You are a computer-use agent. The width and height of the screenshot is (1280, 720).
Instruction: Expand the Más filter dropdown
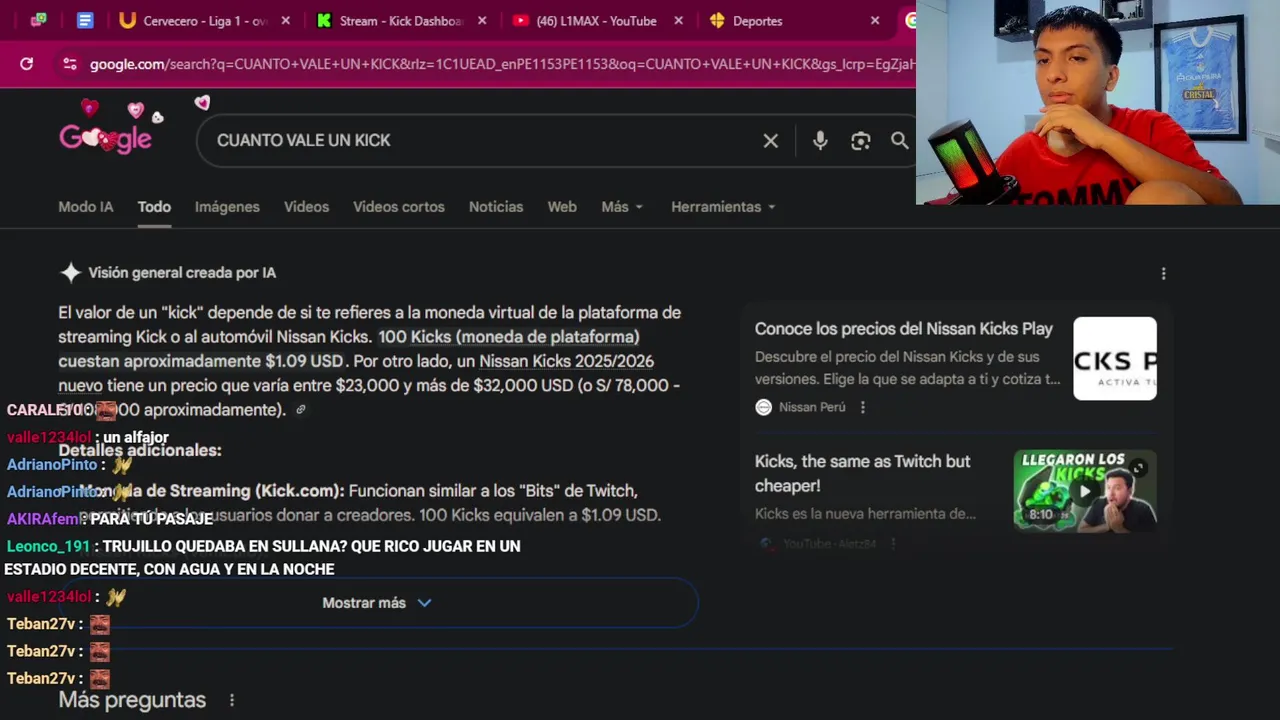(x=622, y=207)
